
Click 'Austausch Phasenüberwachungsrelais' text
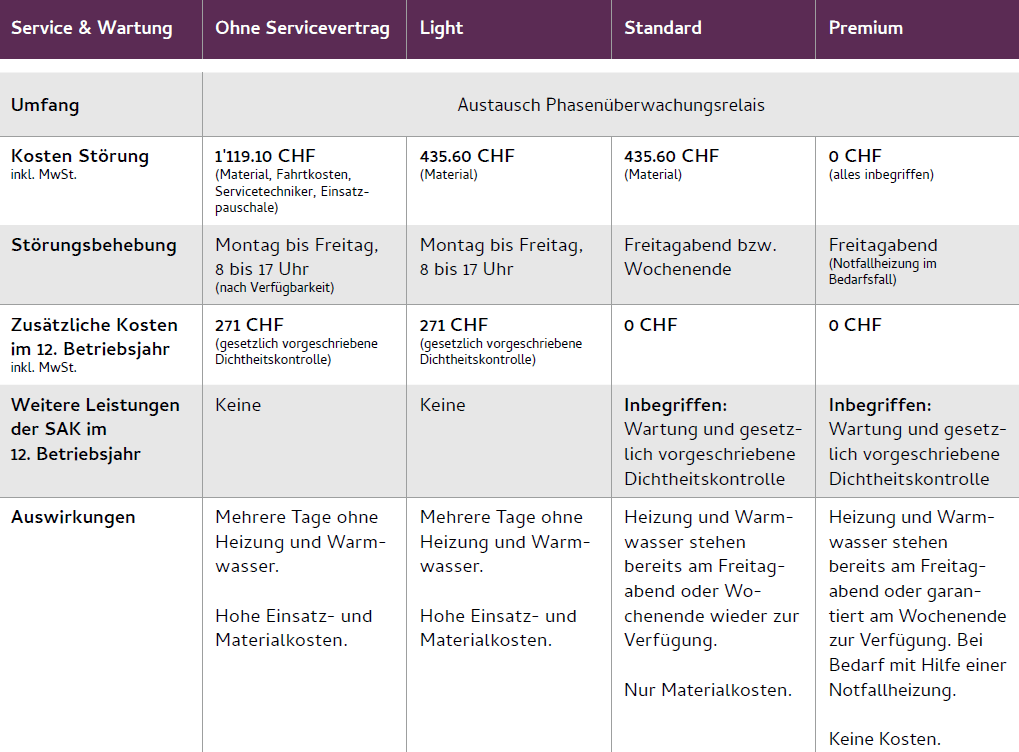tap(611, 105)
